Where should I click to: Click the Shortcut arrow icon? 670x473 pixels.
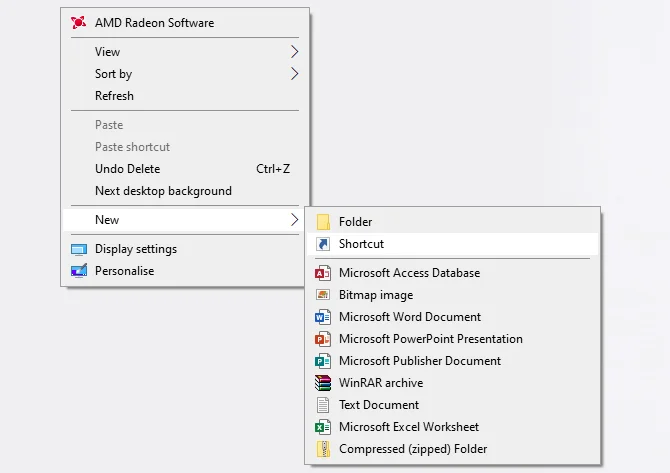click(323, 244)
